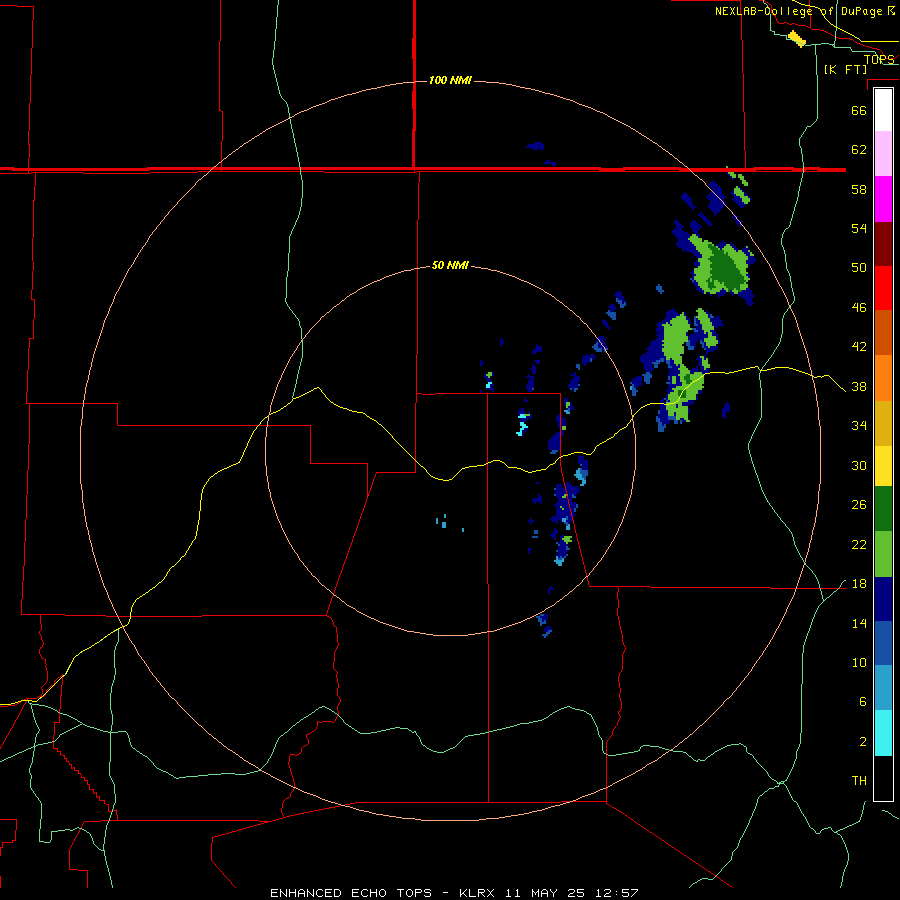Click the 54 legend value
Screen dimensions: 900x900
pos(859,228)
